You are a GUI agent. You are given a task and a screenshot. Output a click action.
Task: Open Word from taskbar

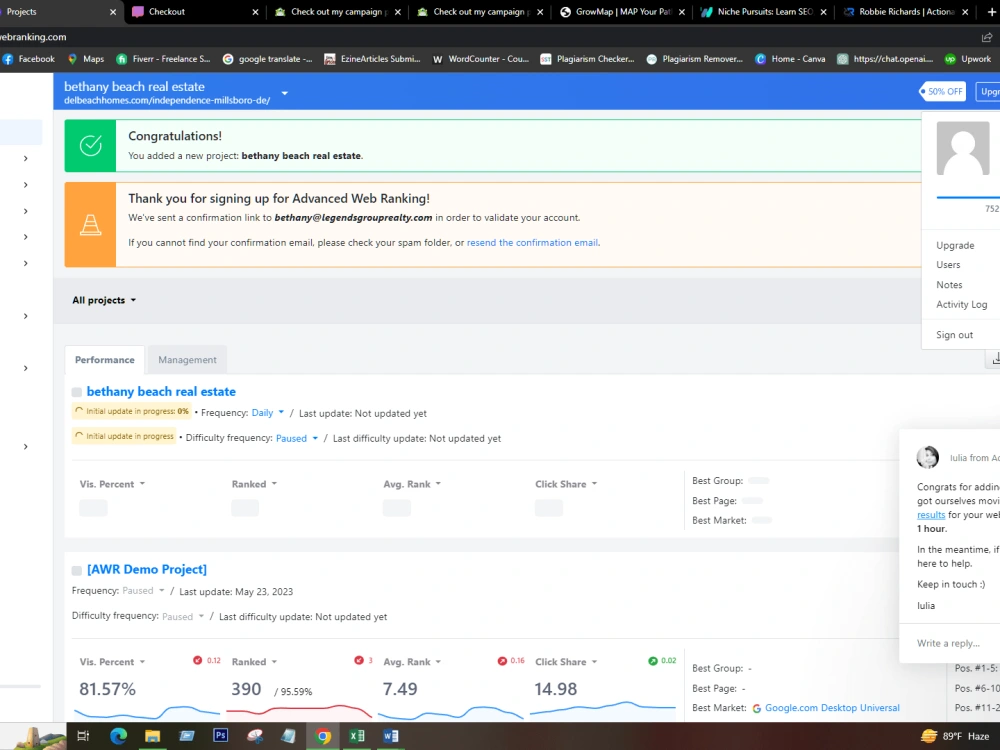[391, 736]
